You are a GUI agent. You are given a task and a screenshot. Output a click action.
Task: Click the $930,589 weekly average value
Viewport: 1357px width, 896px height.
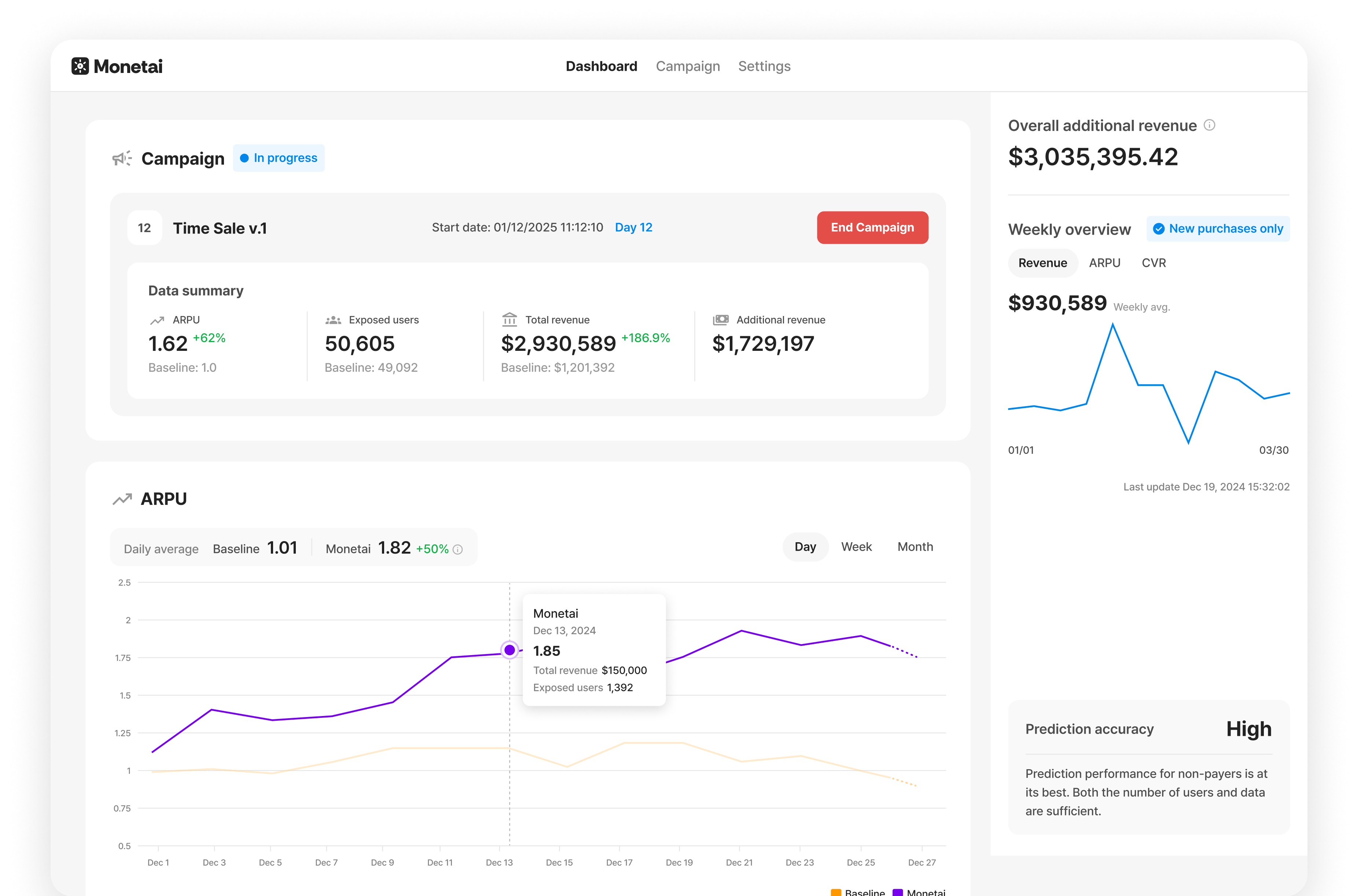[x=1058, y=303]
